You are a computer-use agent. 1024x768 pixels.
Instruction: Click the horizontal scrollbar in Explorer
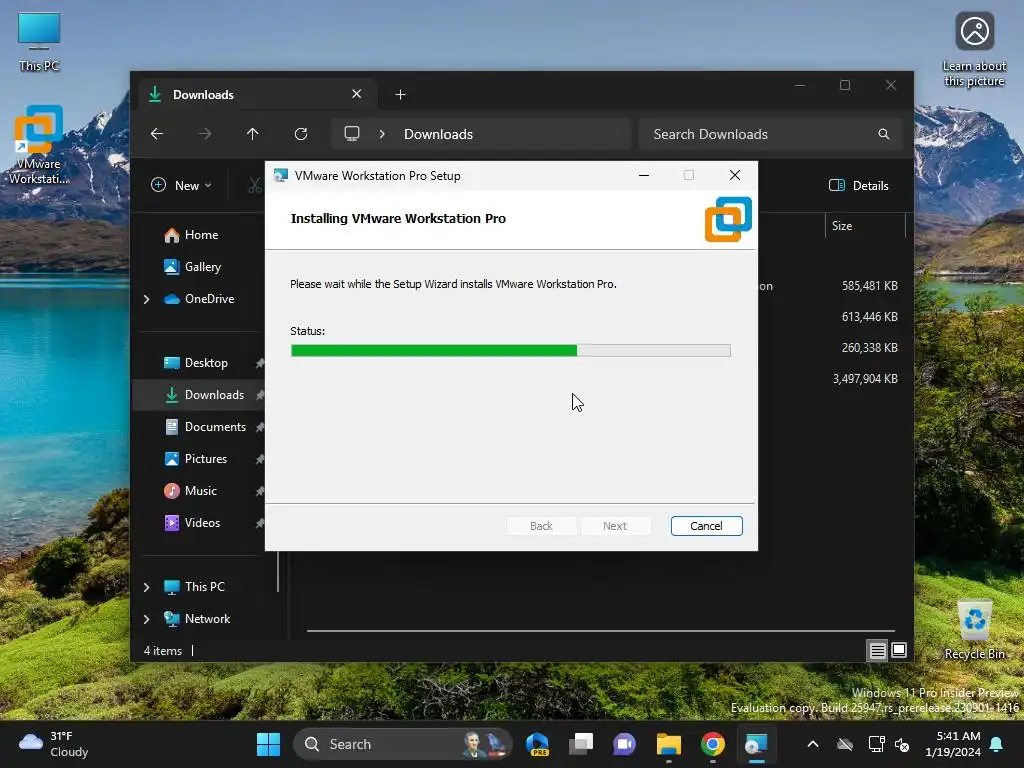[x=601, y=631]
